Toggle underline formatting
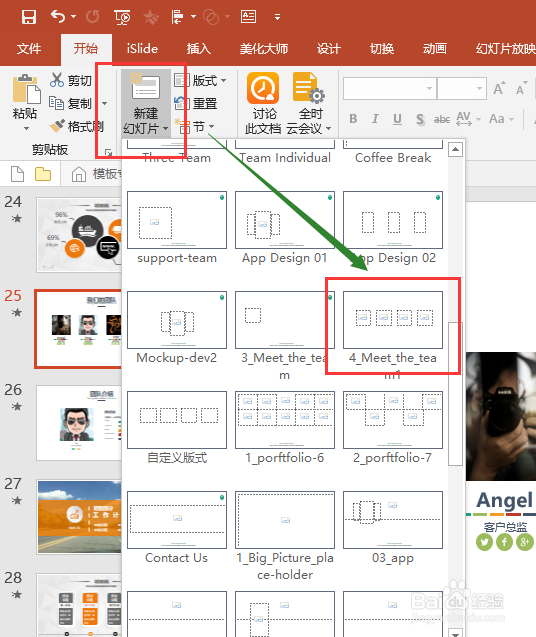536x637 pixels. [x=397, y=119]
